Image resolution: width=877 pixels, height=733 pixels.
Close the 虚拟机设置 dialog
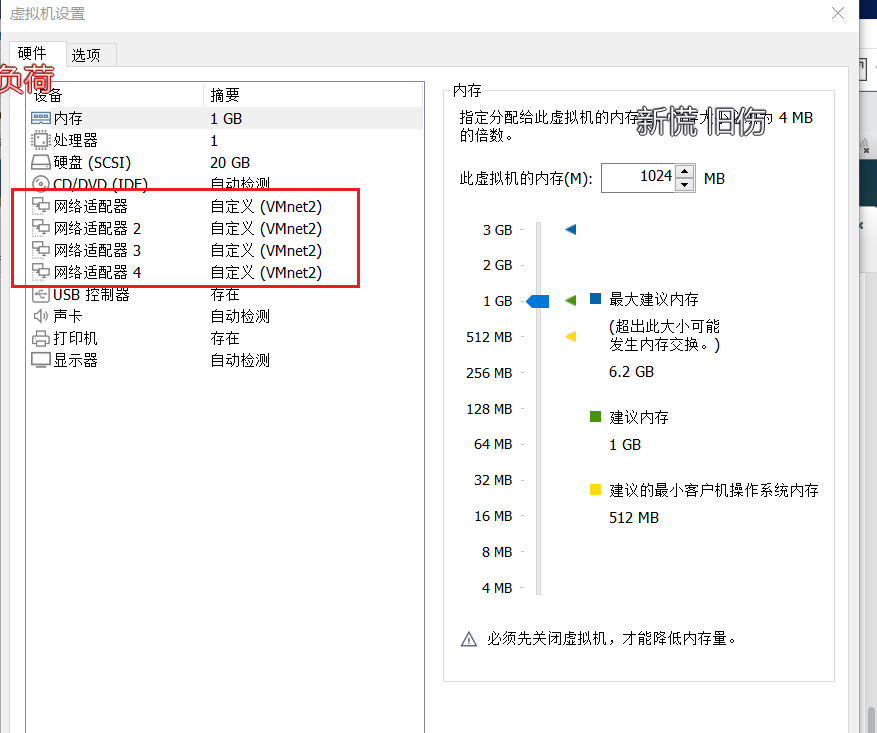[x=837, y=13]
